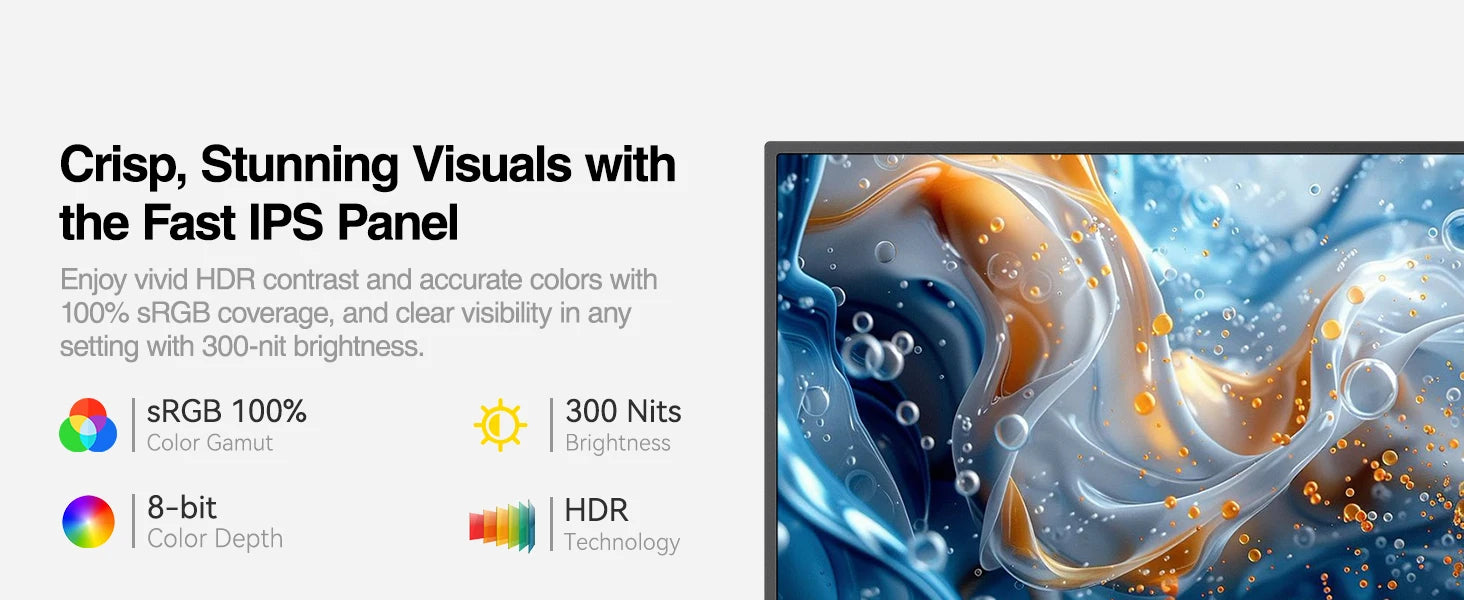This screenshot has height=600, width=1464.
Task: Click the vertical divider beside sRGB 100%
Action: [133, 425]
